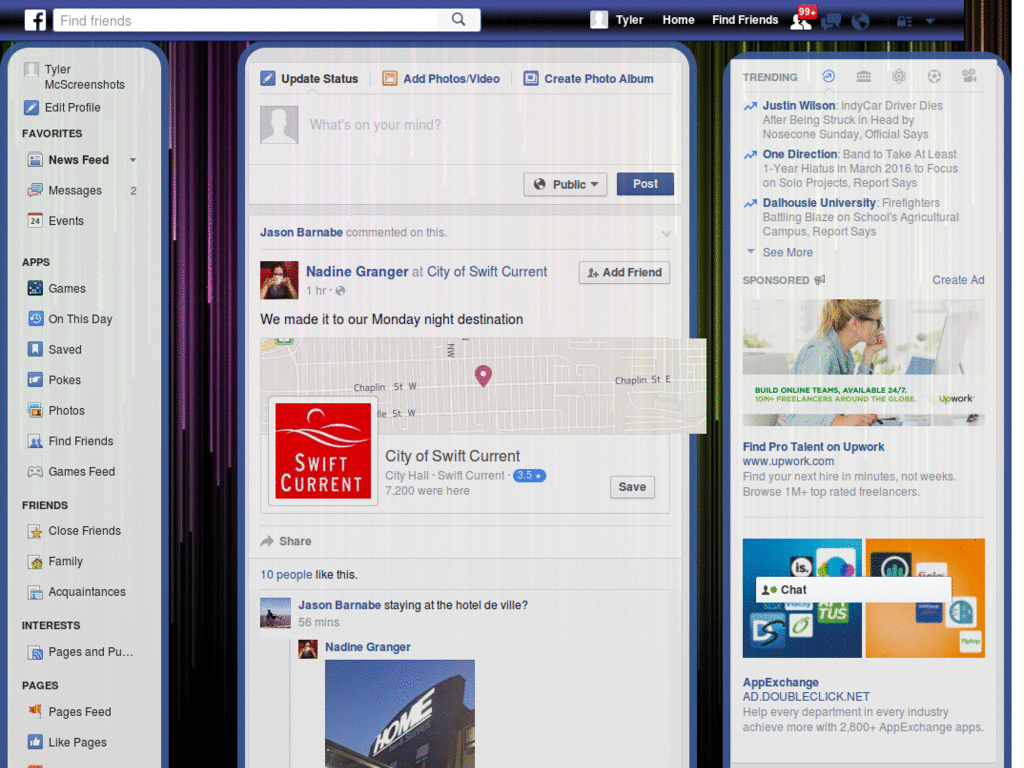The width and height of the screenshot is (1024, 768).
Task: Select entertainment trending icon
Action: tap(969, 76)
